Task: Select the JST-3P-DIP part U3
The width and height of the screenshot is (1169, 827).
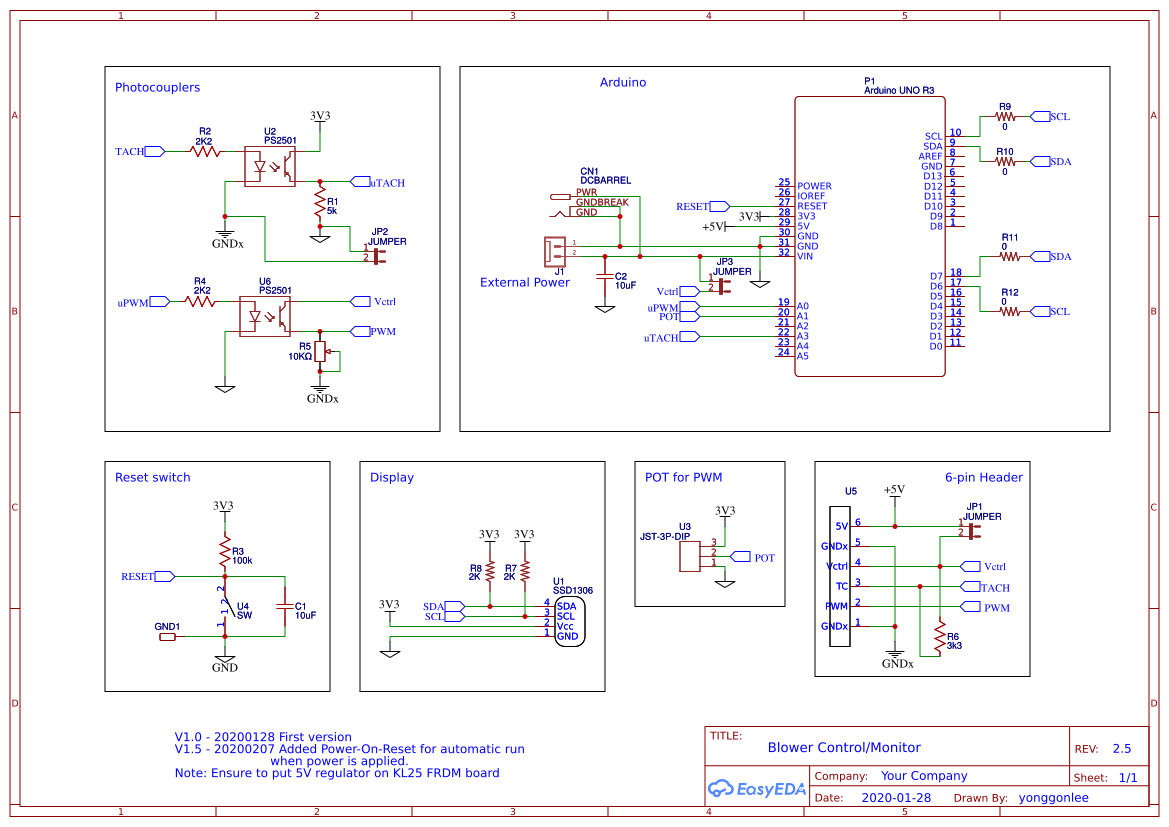Action: [687, 556]
